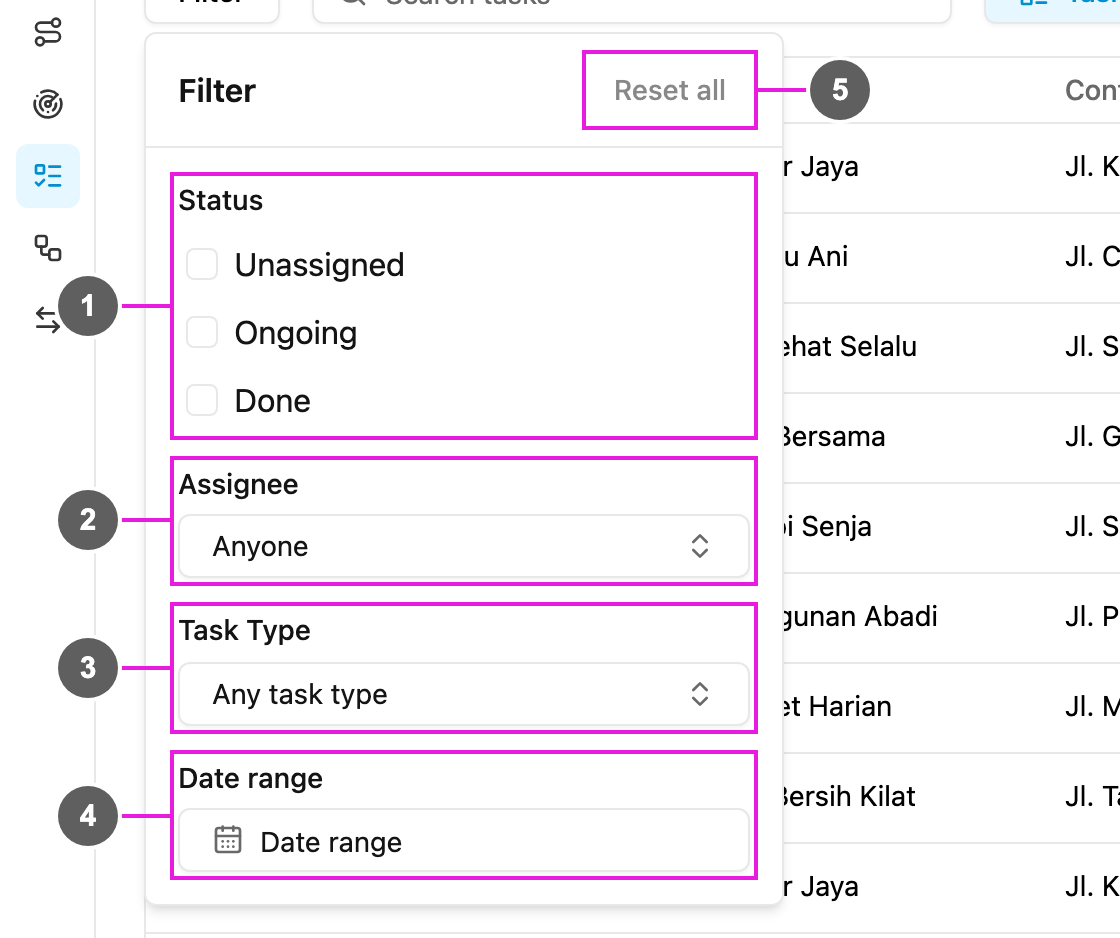Tick the Unassigned status checkbox
This screenshot has height=938, width=1120.
tap(202, 264)
